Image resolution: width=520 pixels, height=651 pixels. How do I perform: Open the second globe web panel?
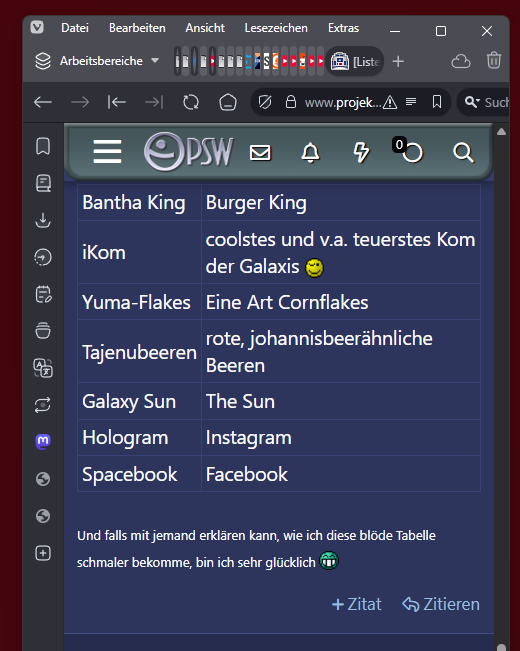tap(43, 516)
